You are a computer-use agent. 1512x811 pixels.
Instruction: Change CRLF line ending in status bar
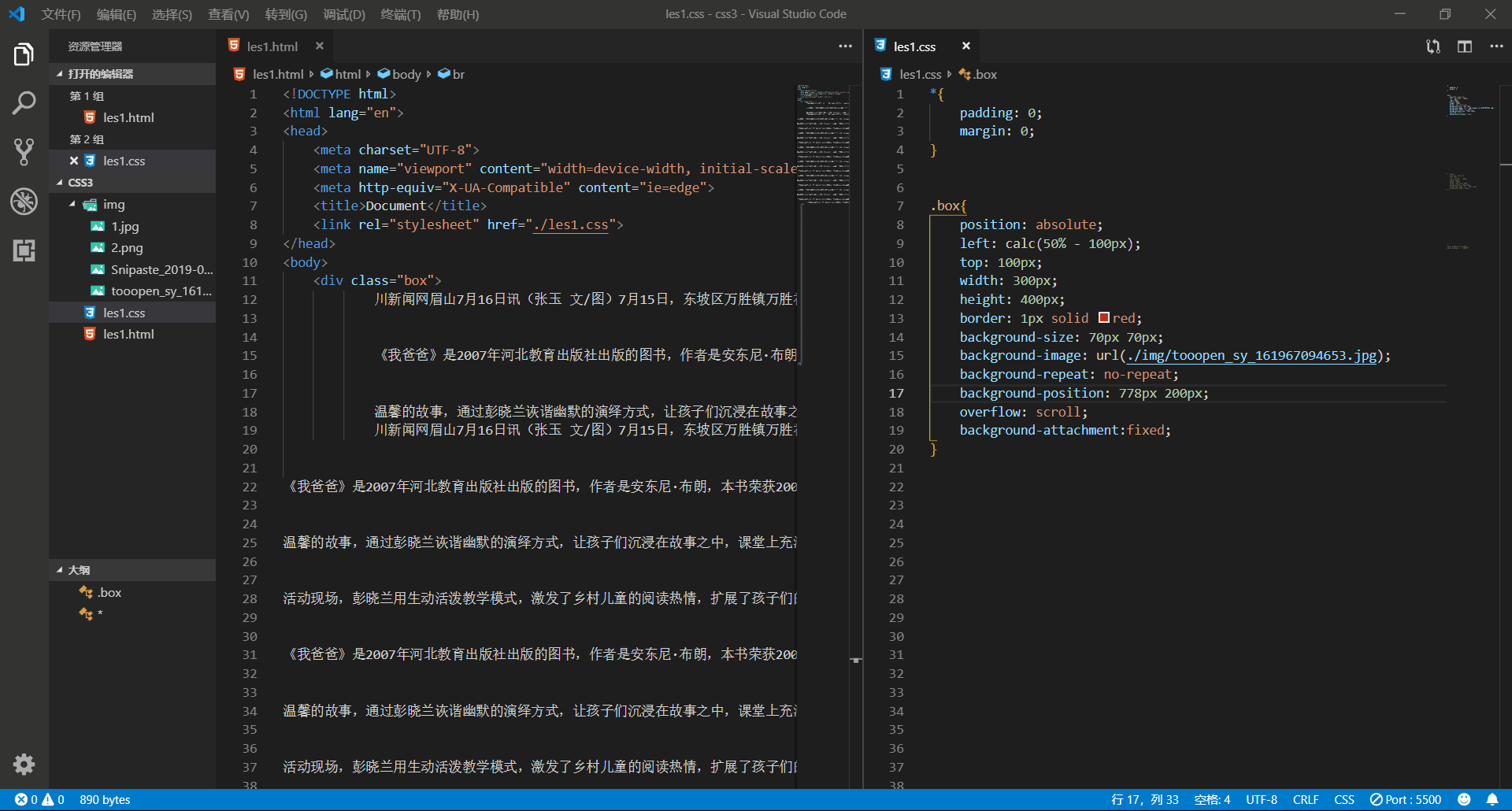[x=1305, y=799]
